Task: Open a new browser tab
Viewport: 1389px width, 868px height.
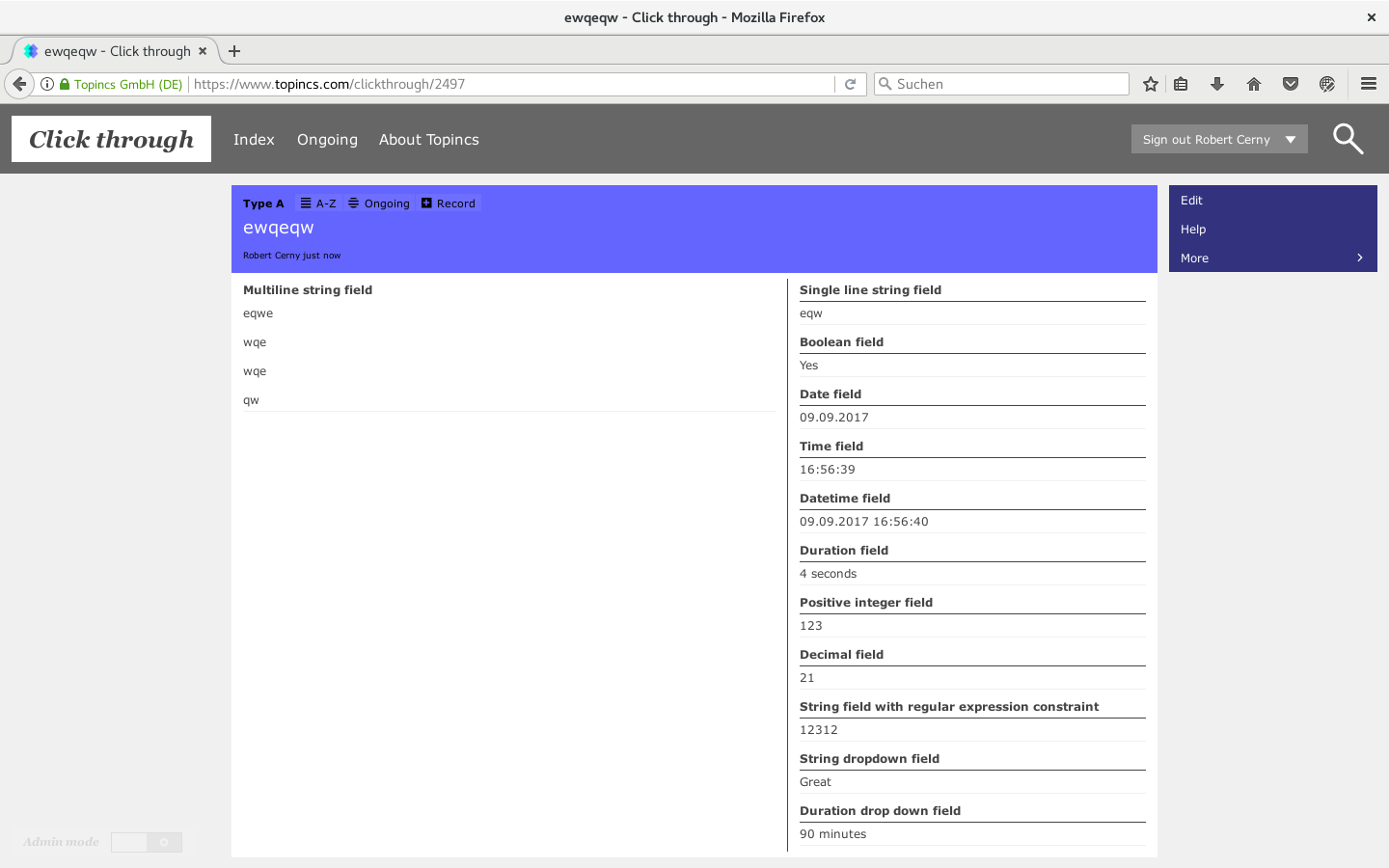Action: (x=234, y=51)
